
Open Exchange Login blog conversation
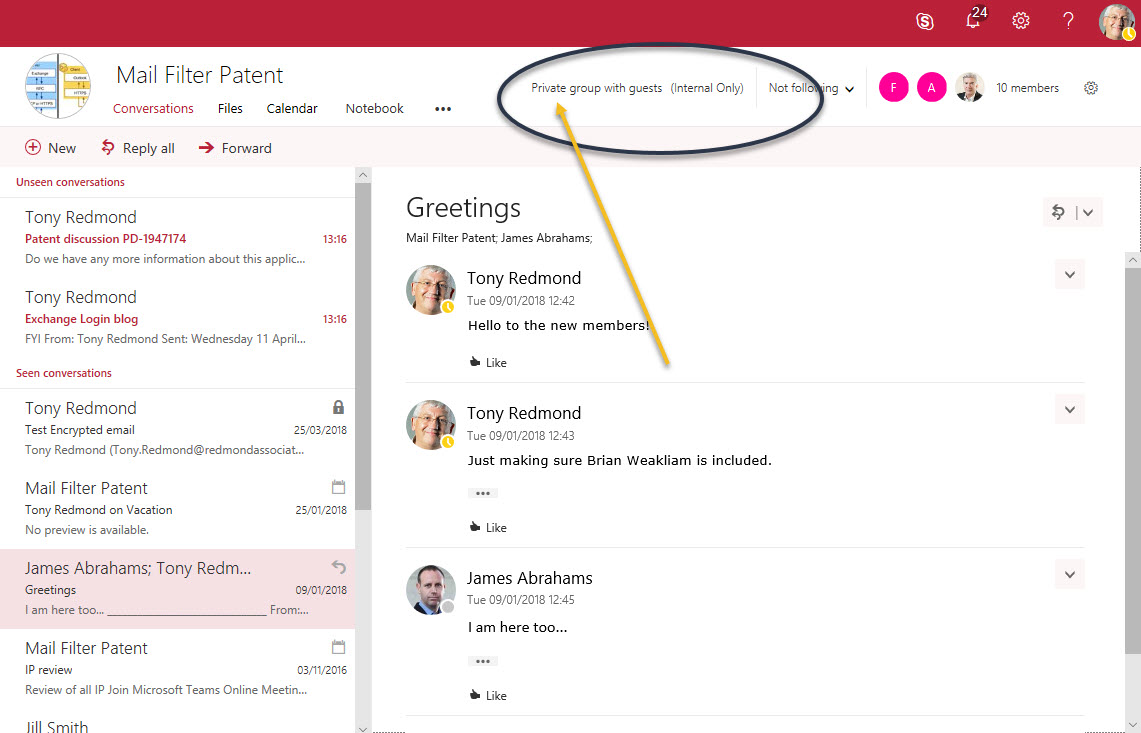[178, 318]
